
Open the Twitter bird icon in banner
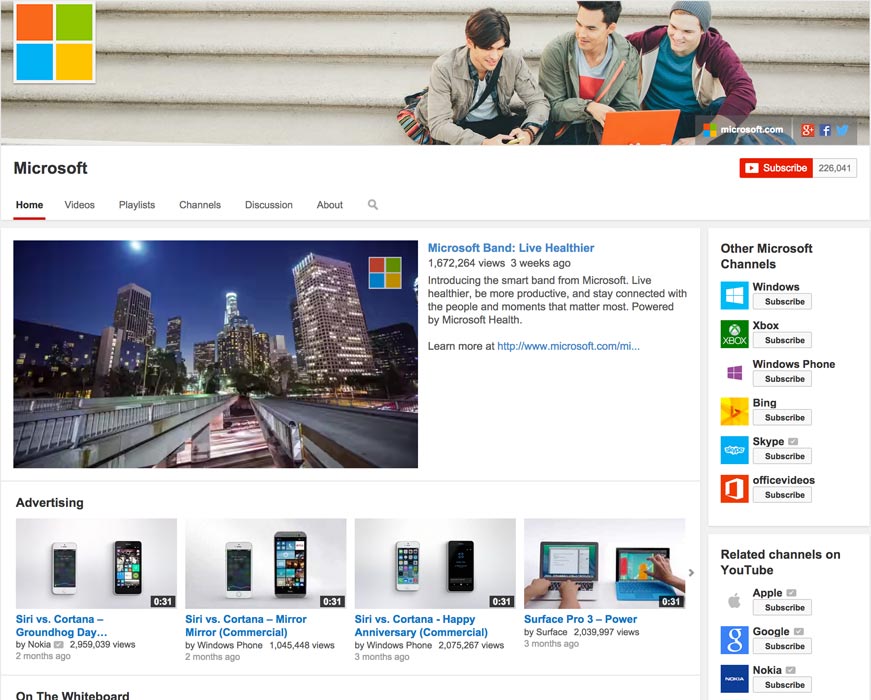point(843,130)
